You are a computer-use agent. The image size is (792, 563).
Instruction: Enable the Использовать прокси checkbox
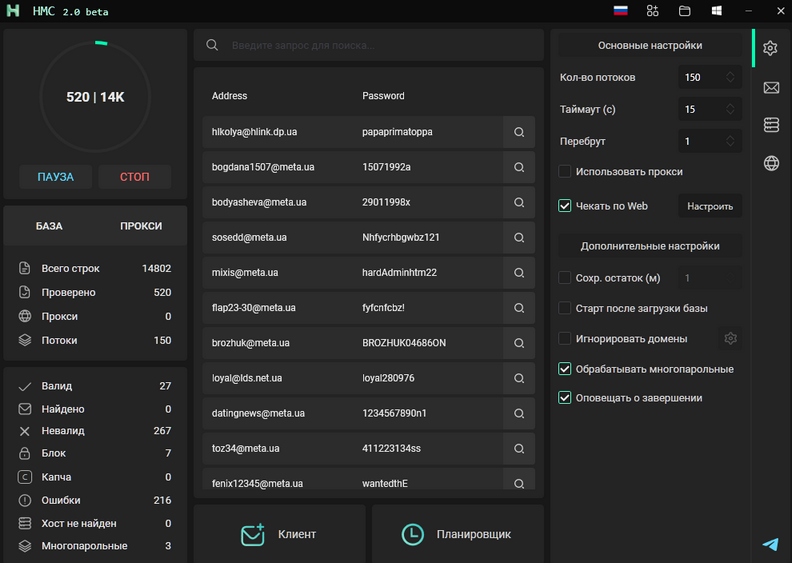(x=565, y=172)
